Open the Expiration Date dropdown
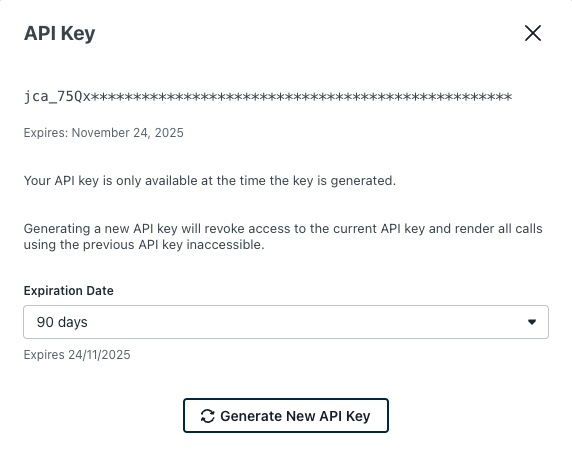Image resolution: width=572 pixels, height=467 pixels. [x=286, y=322]
